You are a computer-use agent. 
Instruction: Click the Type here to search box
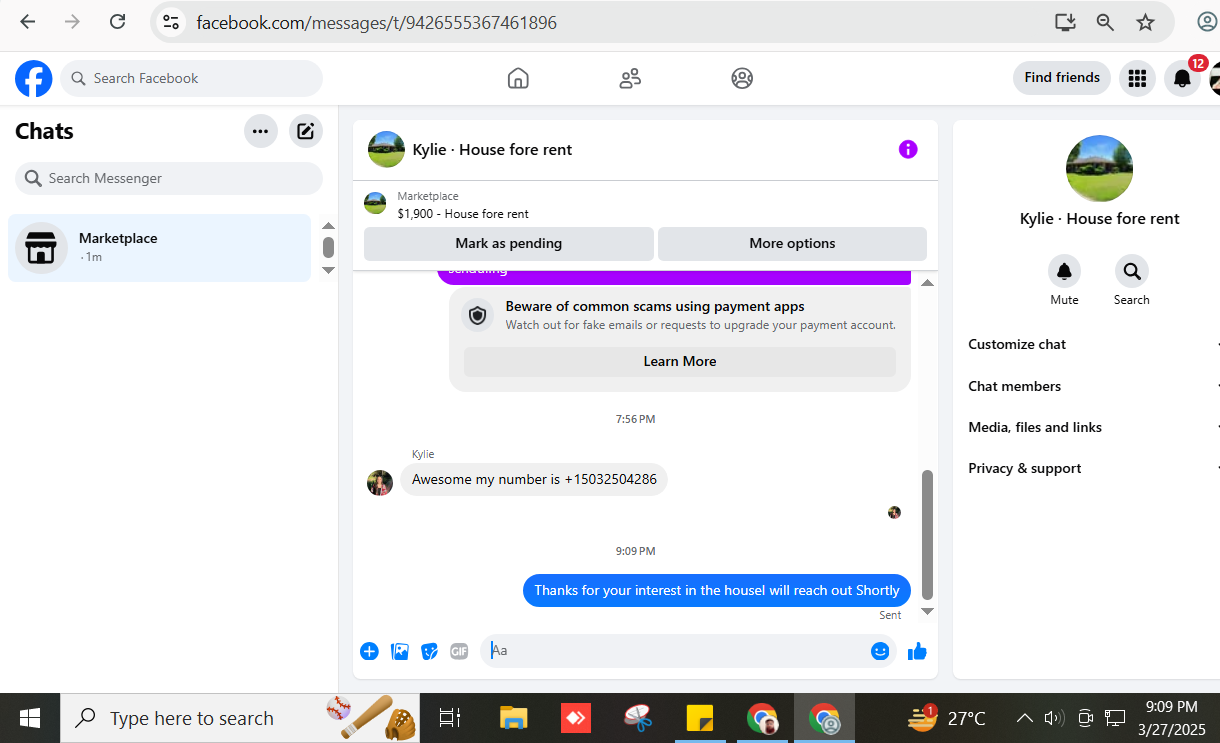[x=240, y=718]
